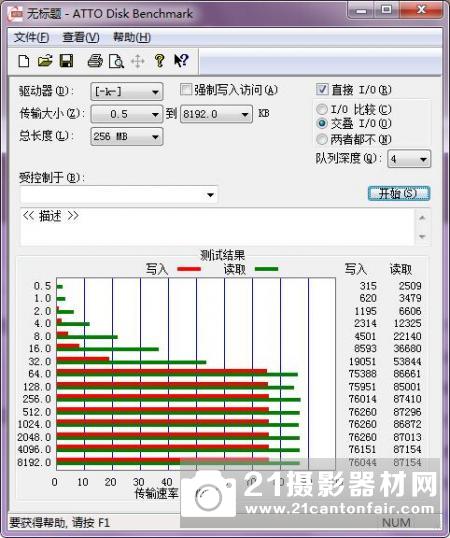
Task: Open the 查看(V) menu
Action: click(81, 37)
